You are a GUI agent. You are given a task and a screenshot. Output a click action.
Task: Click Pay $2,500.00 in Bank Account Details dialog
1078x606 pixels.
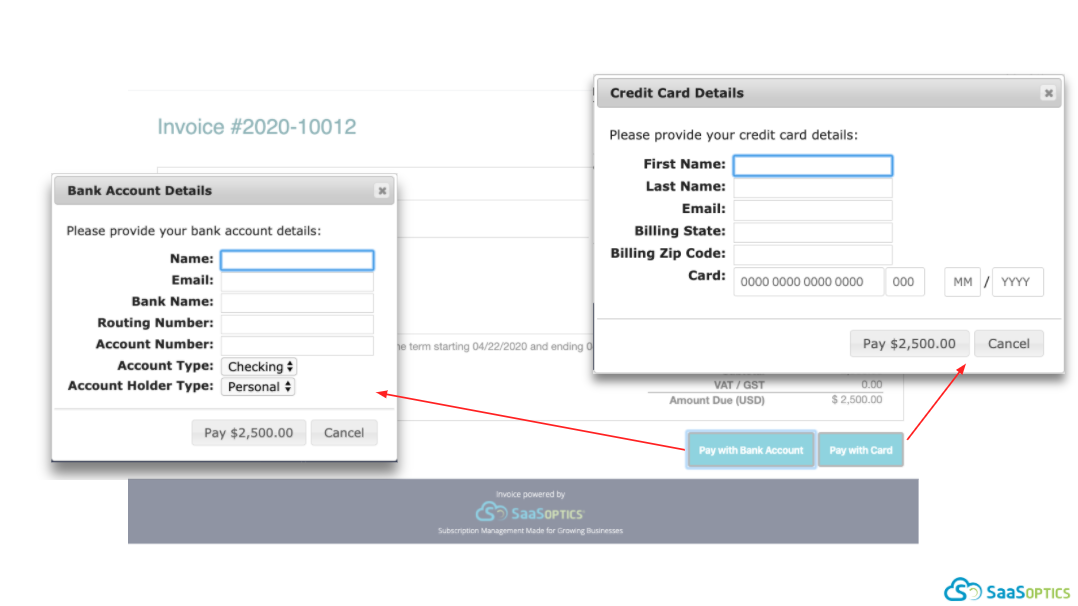point(248,433)
